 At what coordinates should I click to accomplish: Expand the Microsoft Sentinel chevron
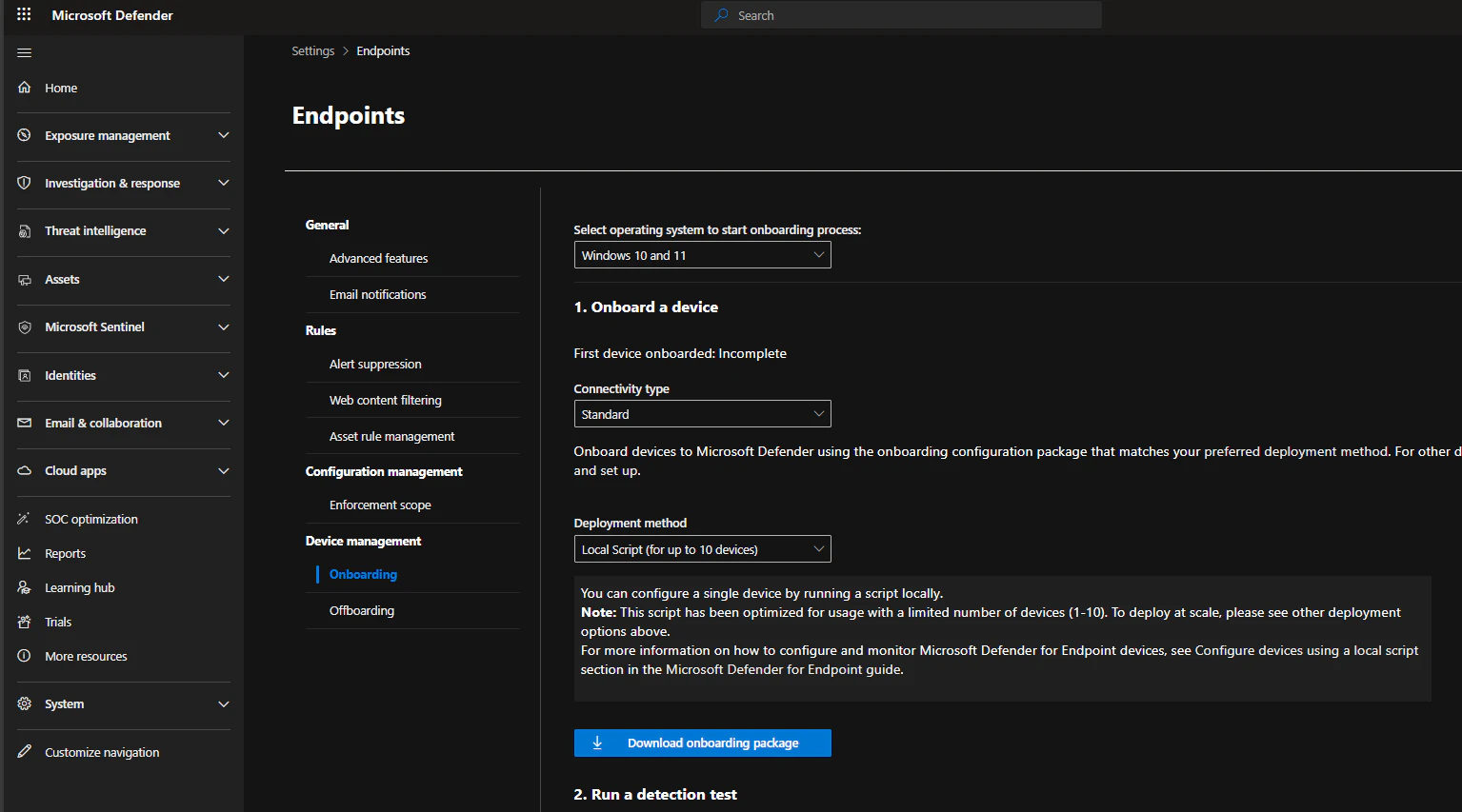pyautogui.click(x=224, y=327)
